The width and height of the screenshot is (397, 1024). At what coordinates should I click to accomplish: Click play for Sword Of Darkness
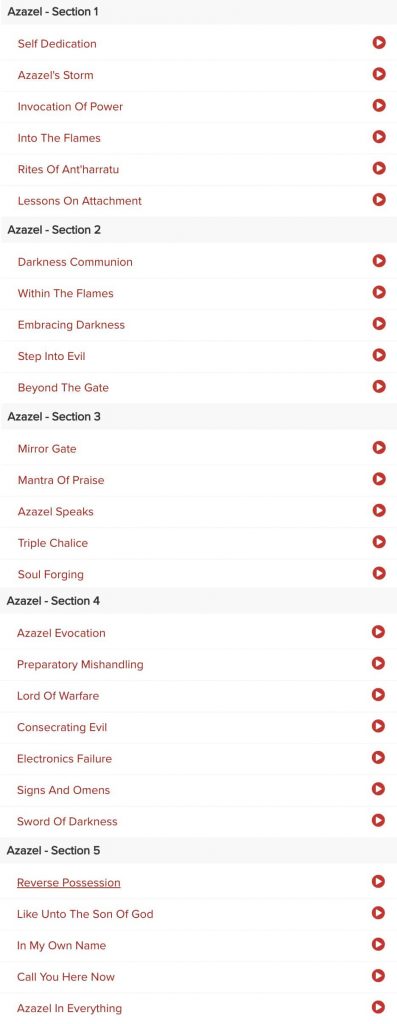click(x=378, y=820)
